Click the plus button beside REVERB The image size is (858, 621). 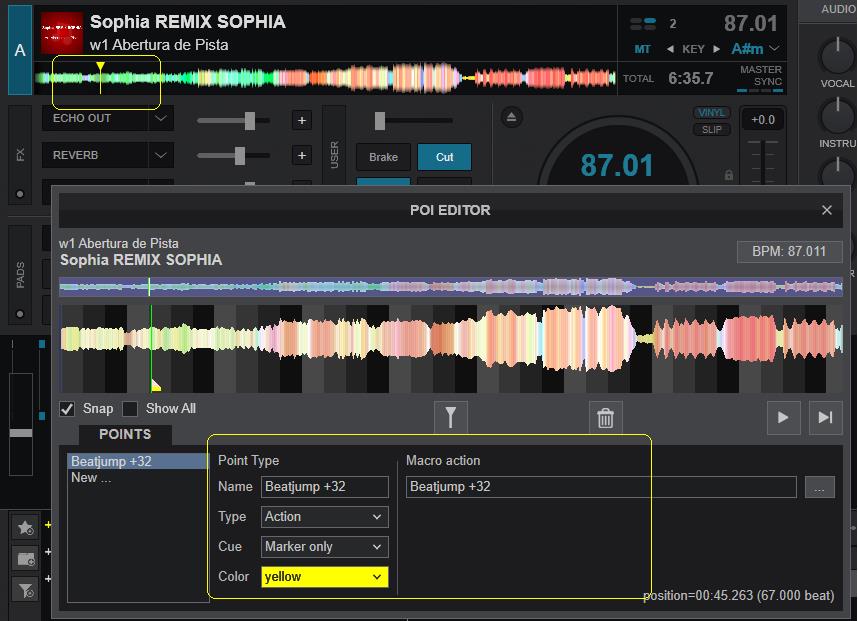point(302,155)
